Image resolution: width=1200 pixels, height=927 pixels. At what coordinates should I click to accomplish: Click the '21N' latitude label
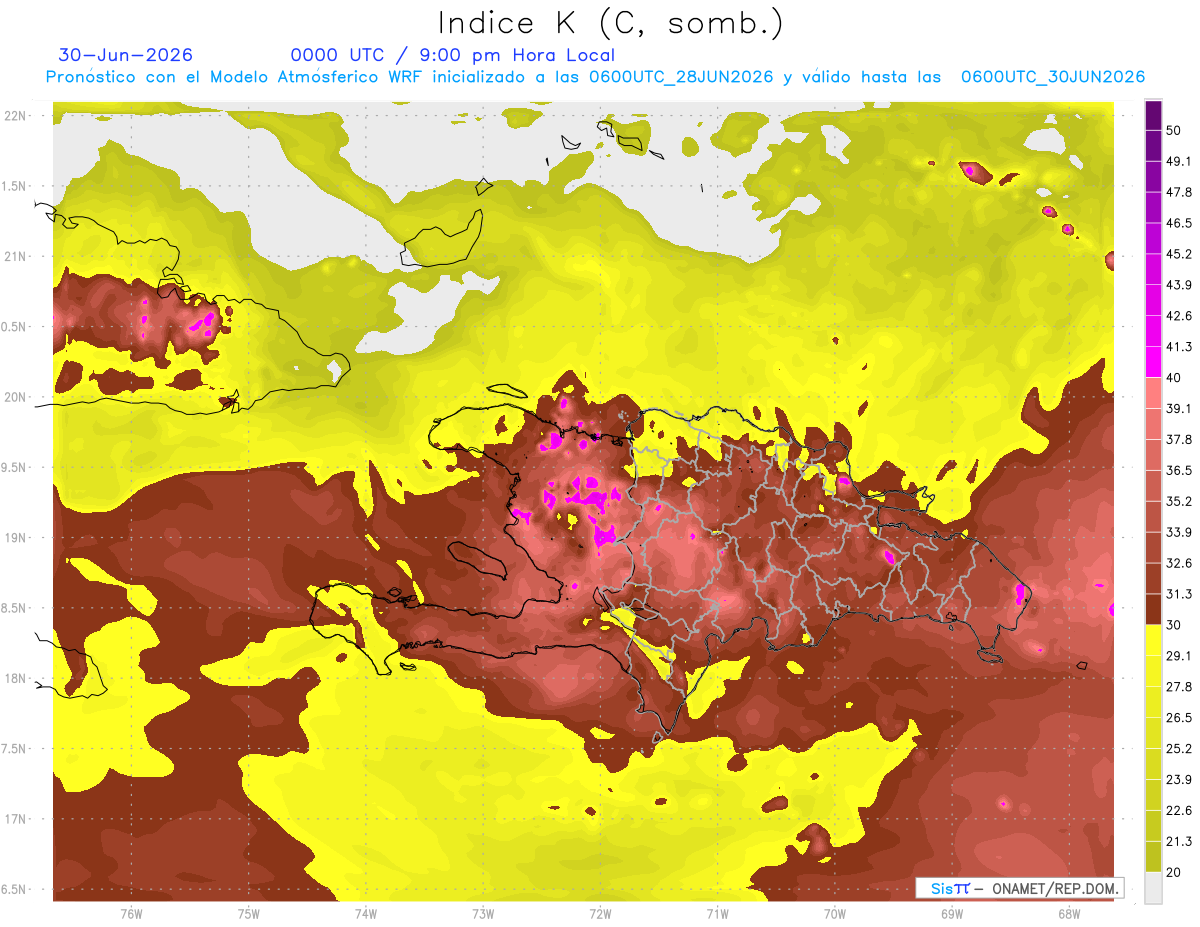click(16, 256)
